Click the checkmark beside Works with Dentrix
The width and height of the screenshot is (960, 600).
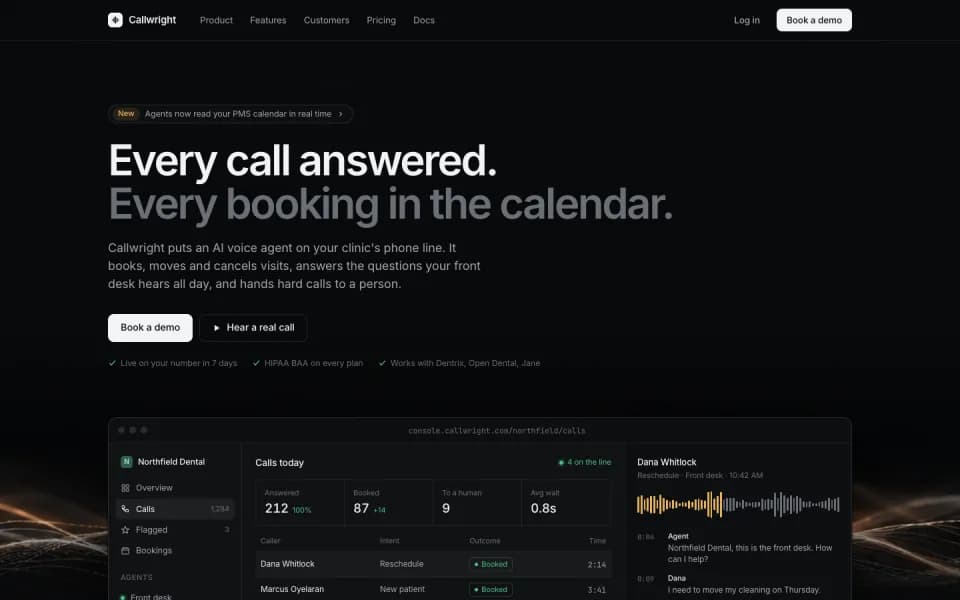382,363
